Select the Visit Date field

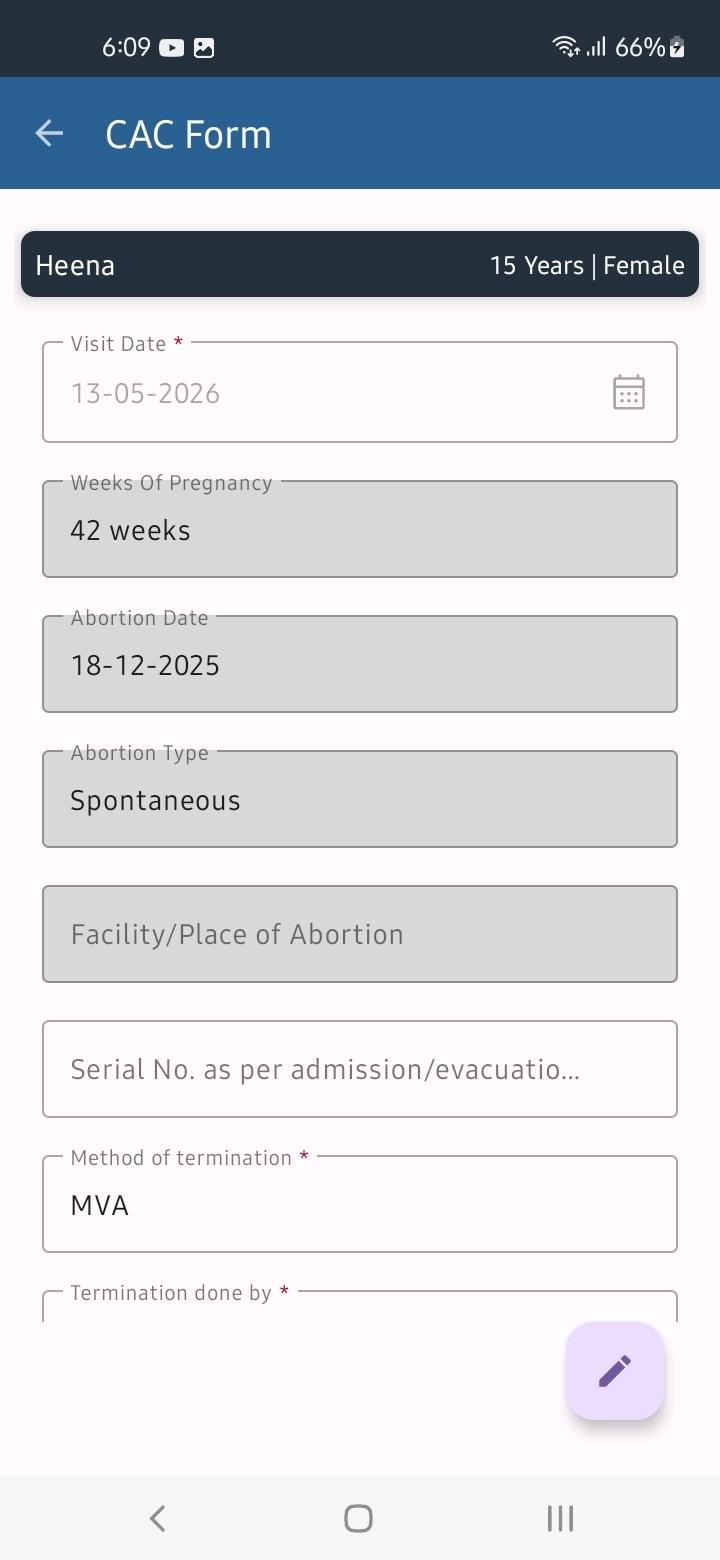point(360,392)
